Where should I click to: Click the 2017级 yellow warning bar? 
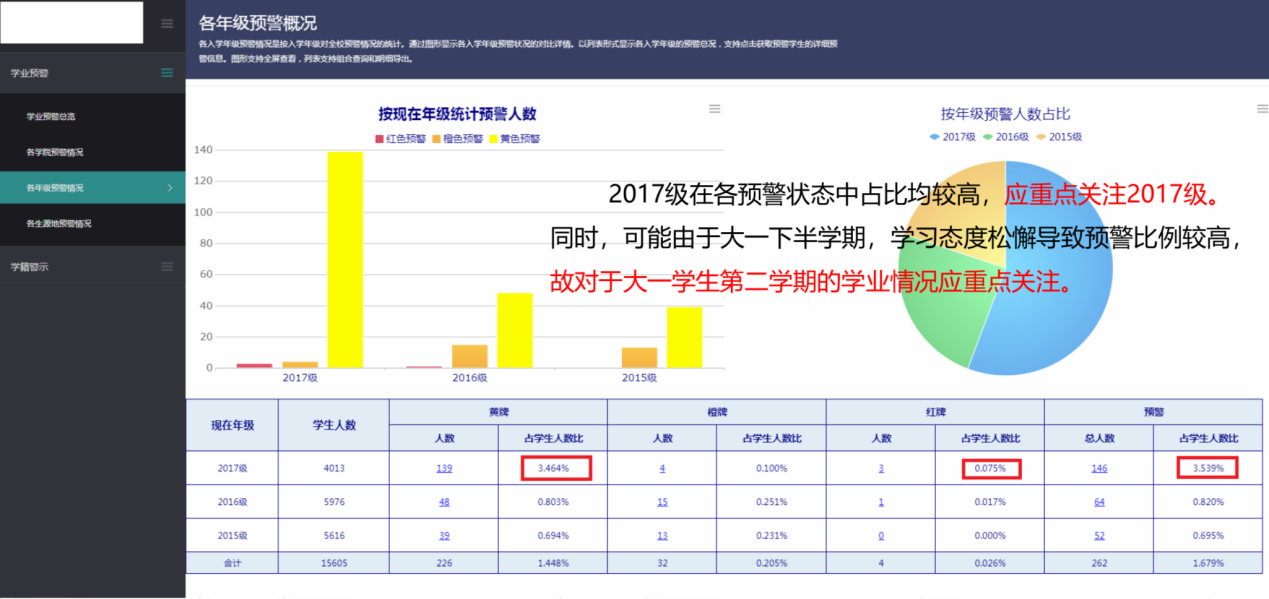click(345, 260)
